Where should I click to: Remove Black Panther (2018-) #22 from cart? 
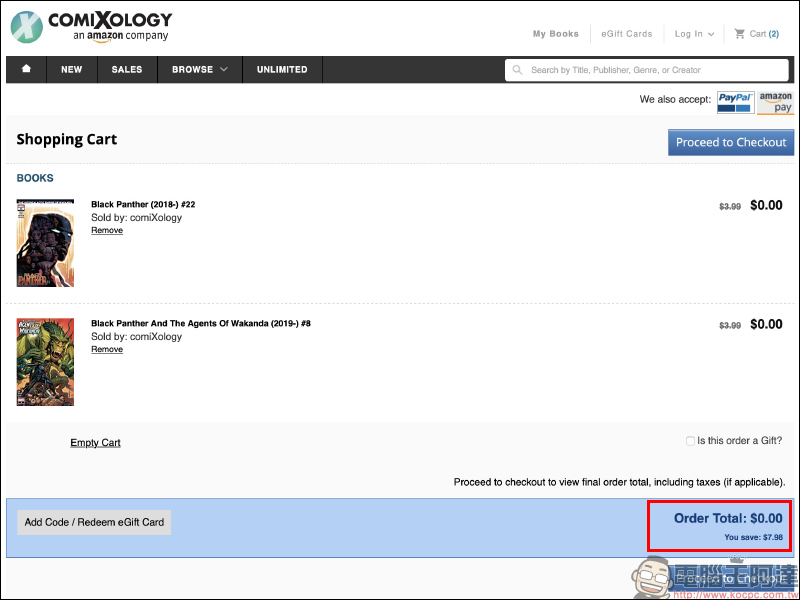point(107,230)
